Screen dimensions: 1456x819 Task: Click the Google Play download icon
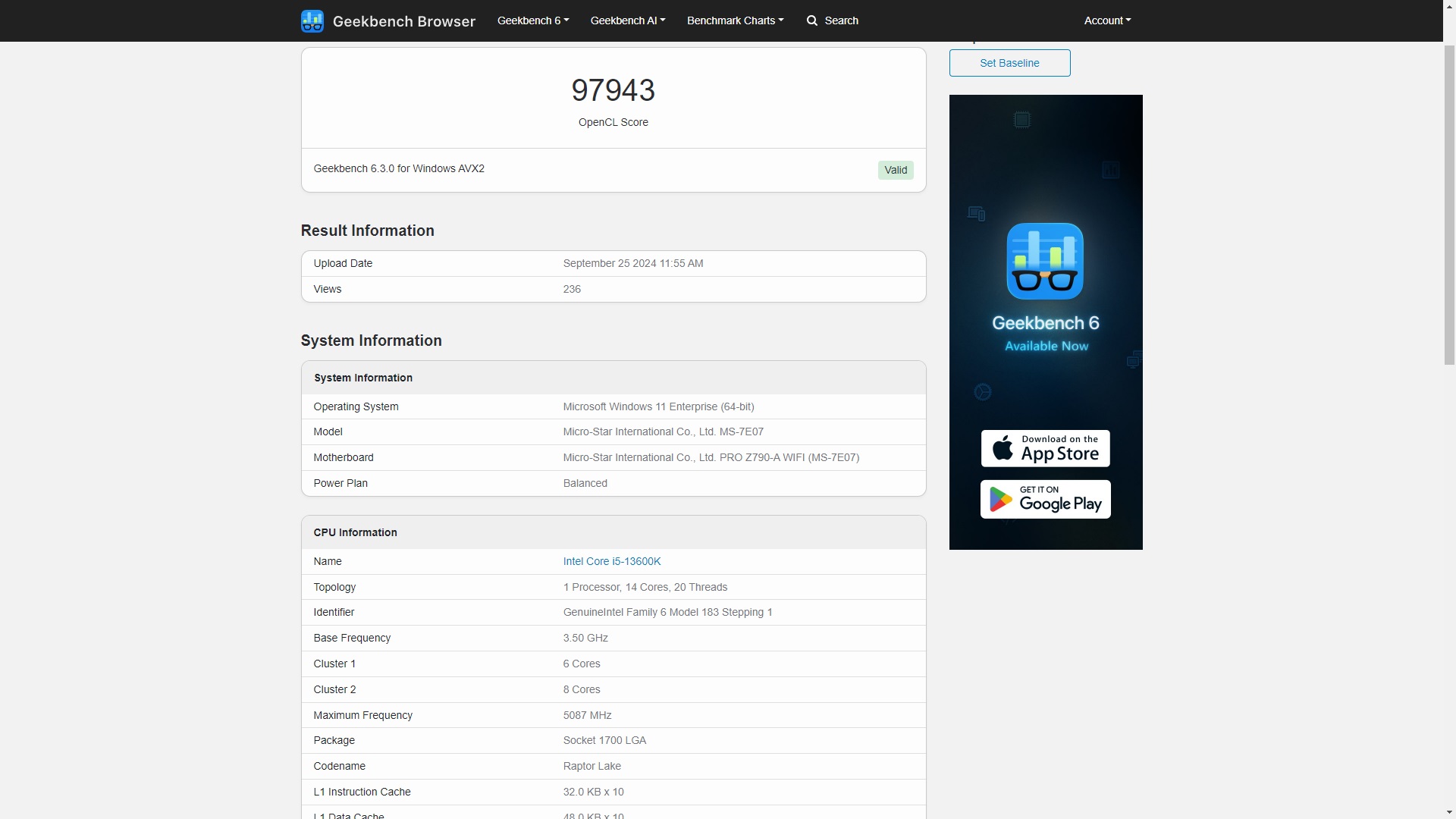point(1045,499)
